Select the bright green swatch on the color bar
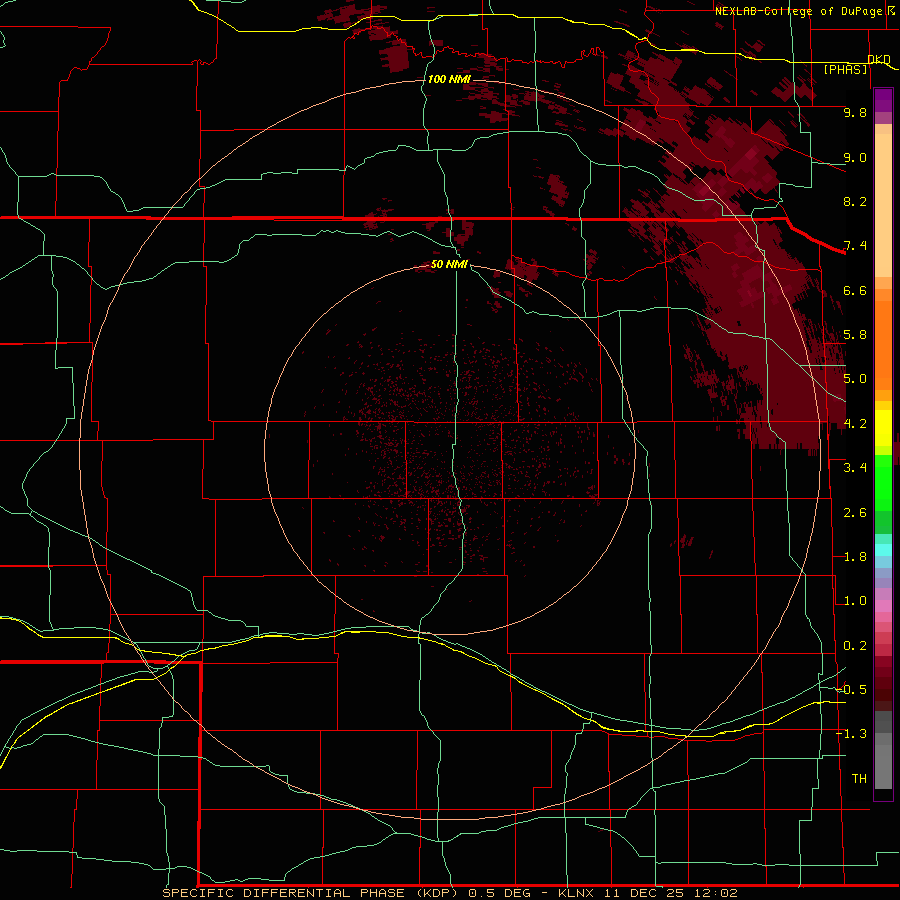 pos(883,482)
